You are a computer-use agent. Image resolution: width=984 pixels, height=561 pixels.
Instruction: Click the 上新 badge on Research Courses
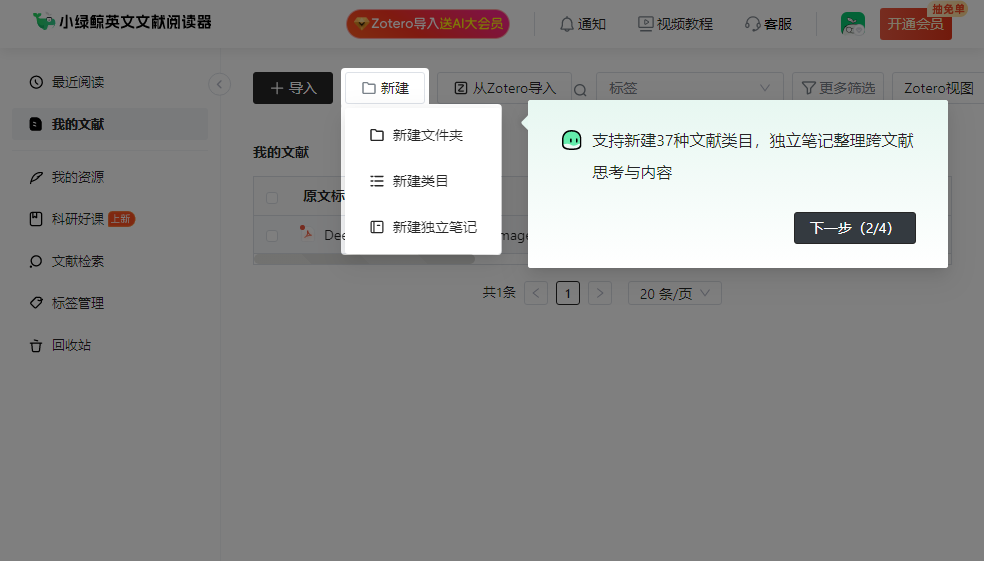click(x=122, y=219)
